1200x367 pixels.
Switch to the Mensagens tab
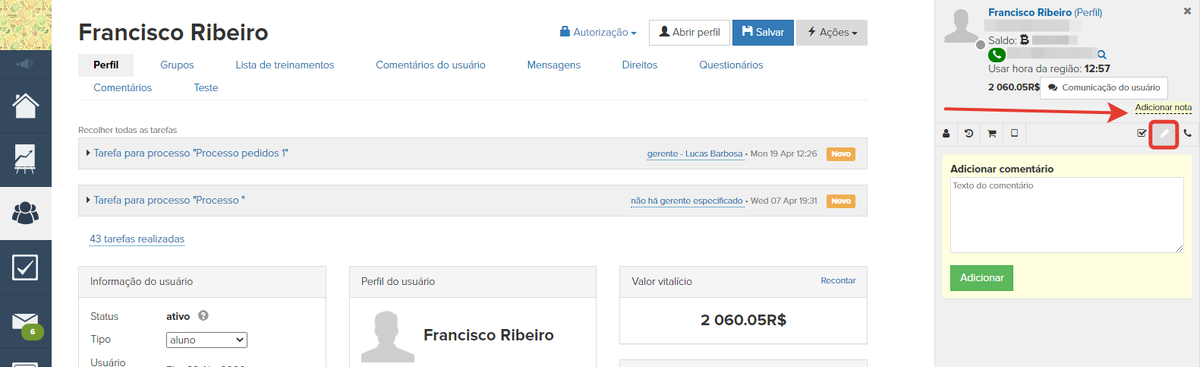point(554,65)
